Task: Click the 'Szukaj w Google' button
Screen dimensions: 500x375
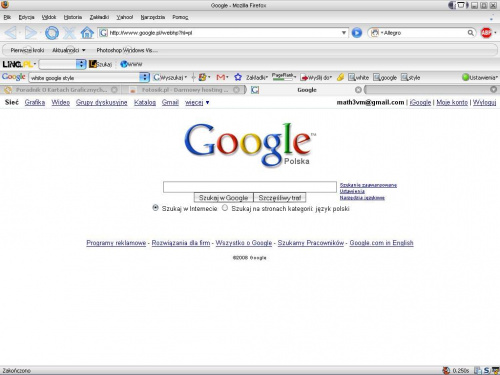Action: point(223,198)
